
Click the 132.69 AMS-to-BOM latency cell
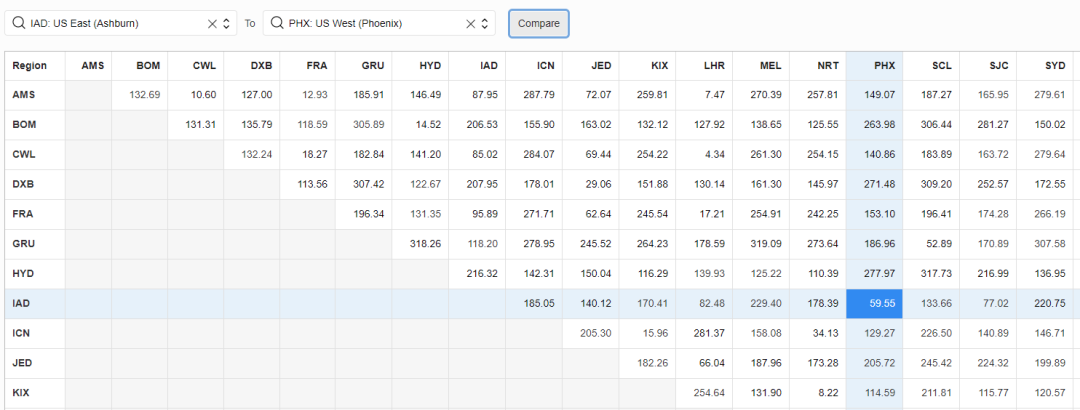(145, 95)
